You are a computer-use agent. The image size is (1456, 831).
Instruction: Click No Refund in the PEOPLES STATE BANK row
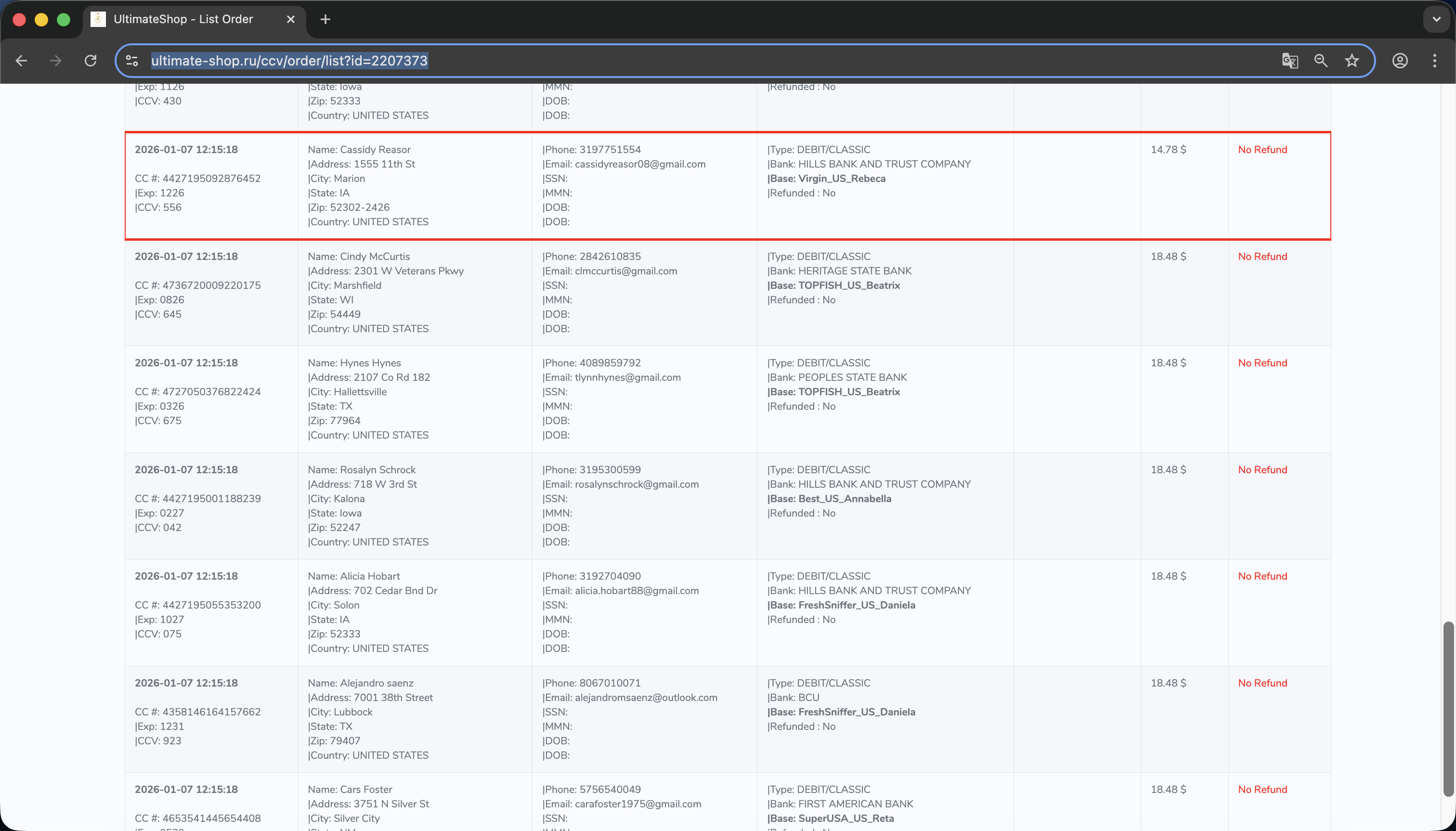pyautogui.click(x=1262, y=363)
